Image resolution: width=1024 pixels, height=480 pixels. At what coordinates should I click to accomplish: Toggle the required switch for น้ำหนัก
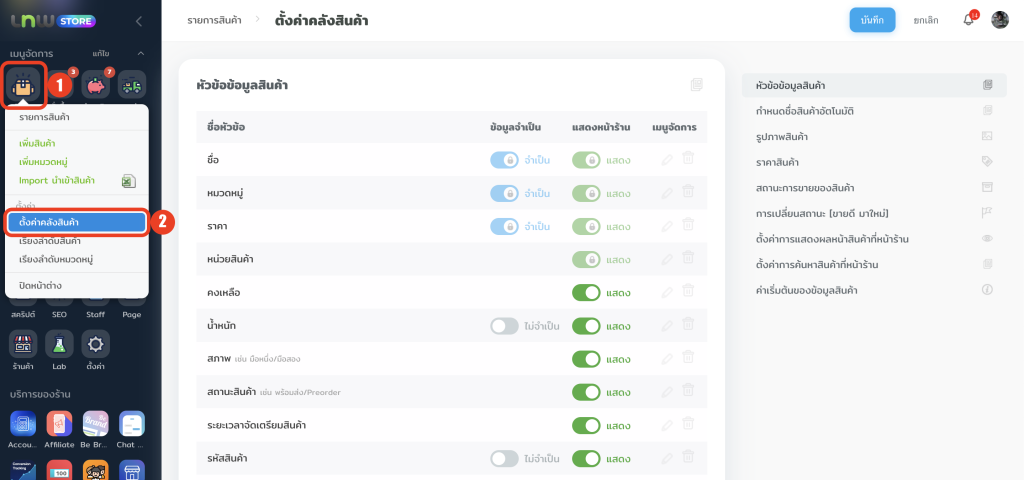[x=504, y=326]
